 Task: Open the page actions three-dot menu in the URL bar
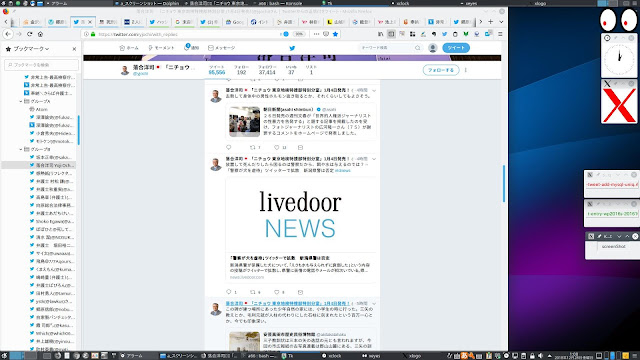(316, 34)
